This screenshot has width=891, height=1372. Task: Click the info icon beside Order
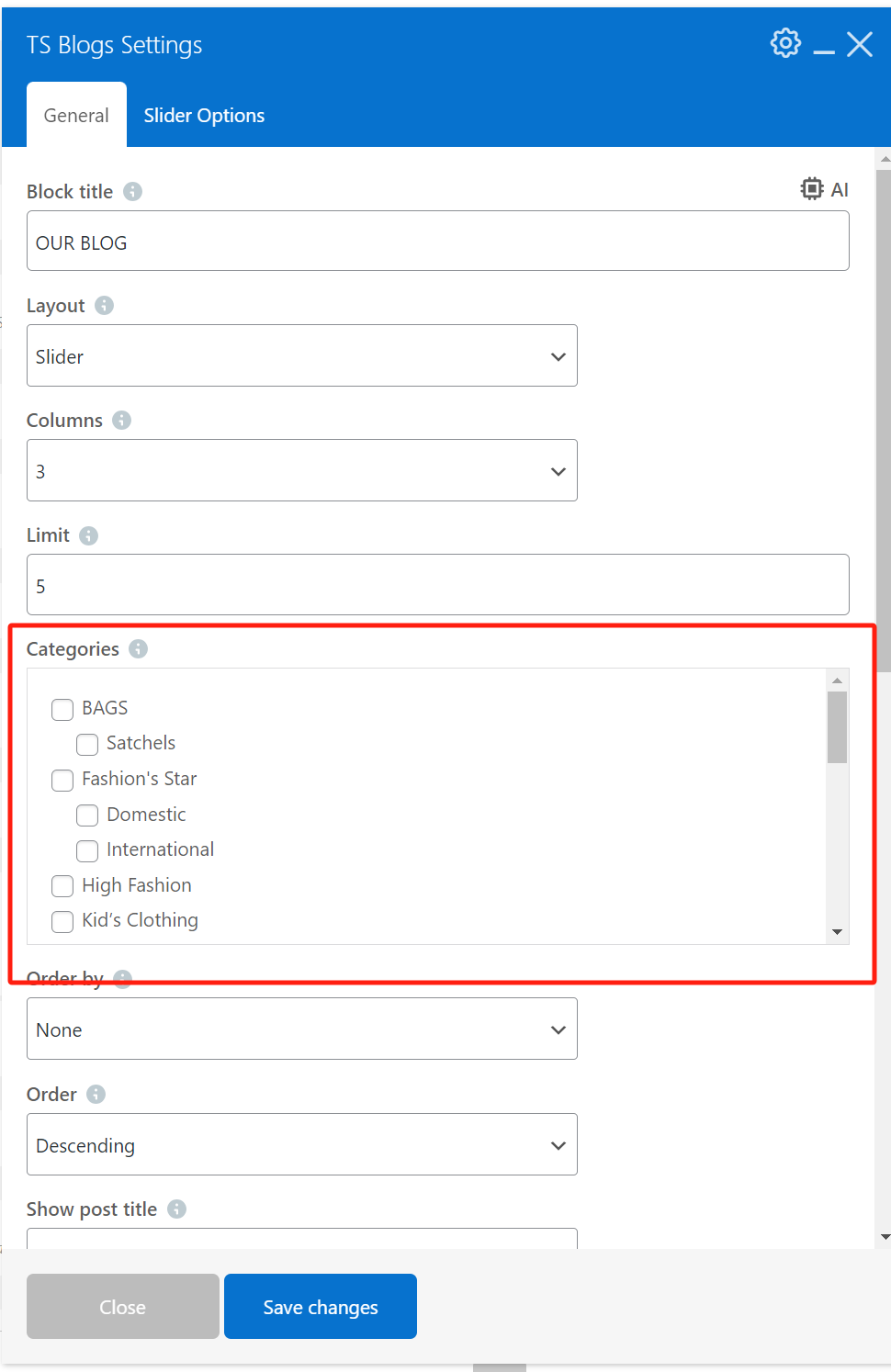click(96, 1094)
